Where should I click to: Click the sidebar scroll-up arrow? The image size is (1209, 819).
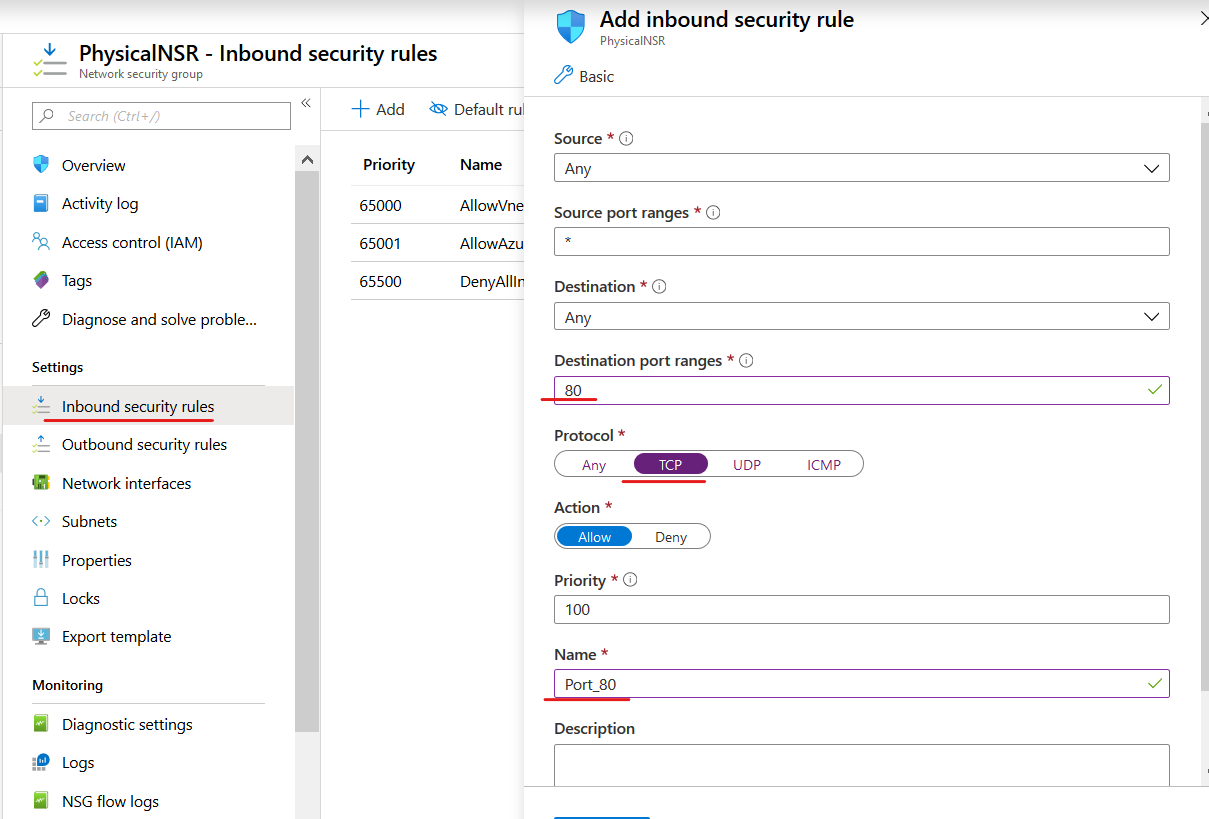pyautogui.click(x=307, y=160)
